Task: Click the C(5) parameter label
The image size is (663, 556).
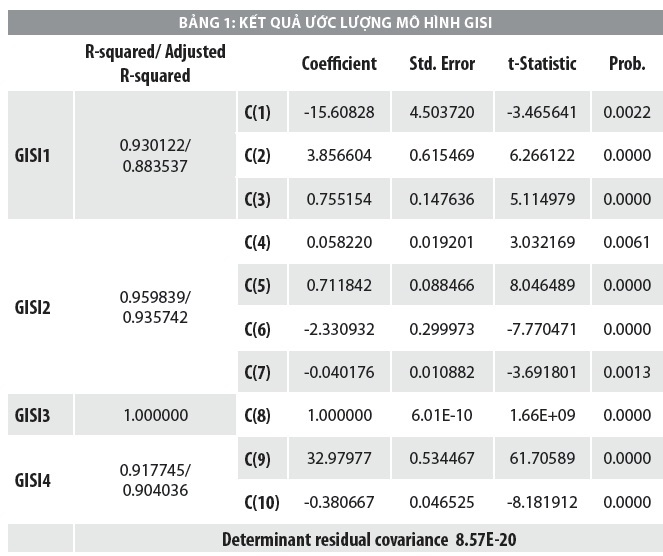Action: [258, 285]
